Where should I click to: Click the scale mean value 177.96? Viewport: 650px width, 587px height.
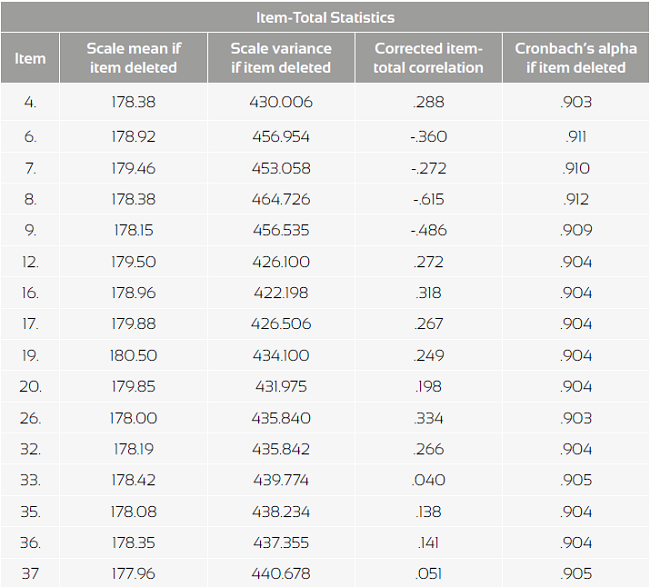(x=132, y=574)
